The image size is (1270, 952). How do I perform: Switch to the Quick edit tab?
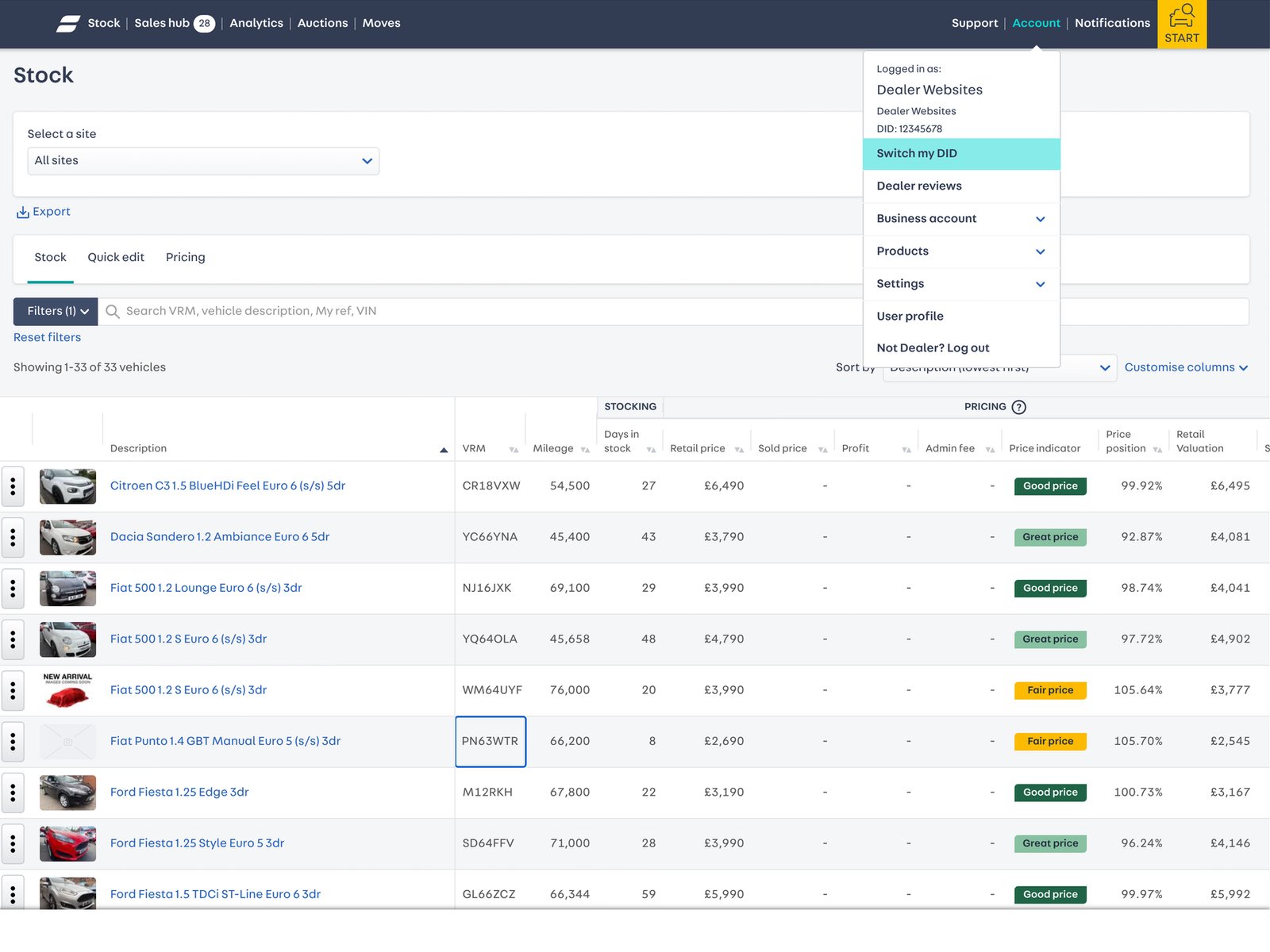116,257
